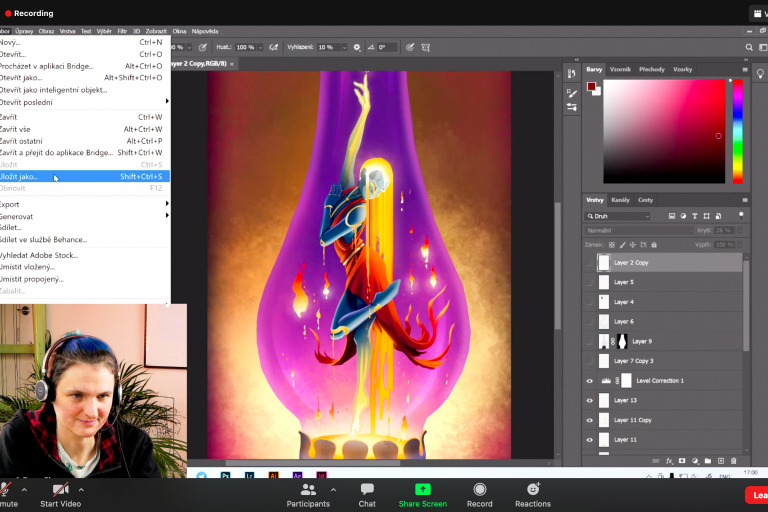Open the Zoom Chat panel

[x=367, y=494]
